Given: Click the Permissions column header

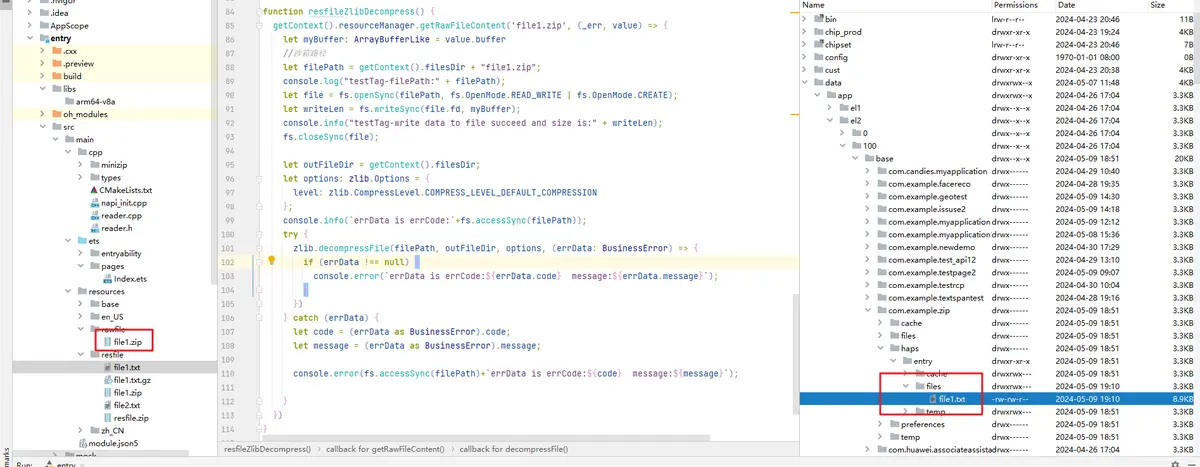Looking at the screenshot, I should (1016, 6).
